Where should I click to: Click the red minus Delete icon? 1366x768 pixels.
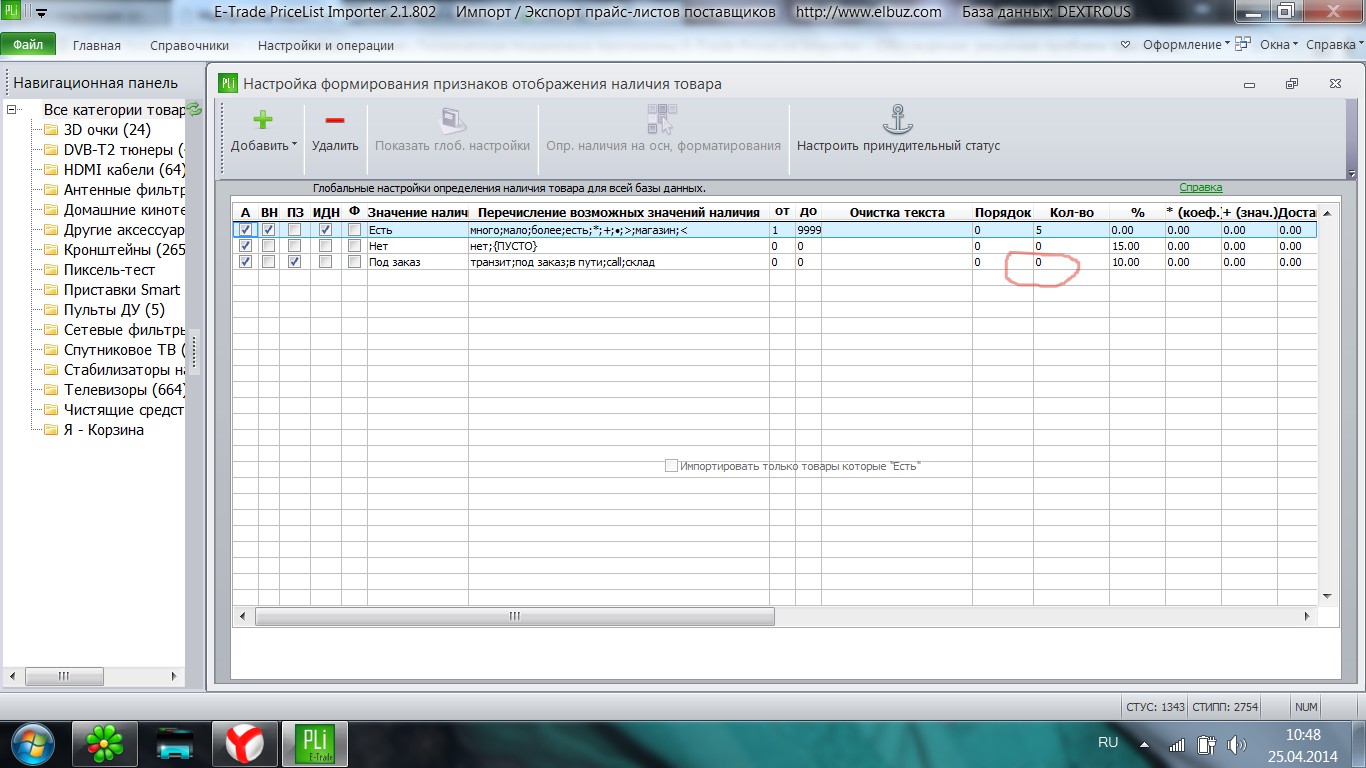click(335, 120)
